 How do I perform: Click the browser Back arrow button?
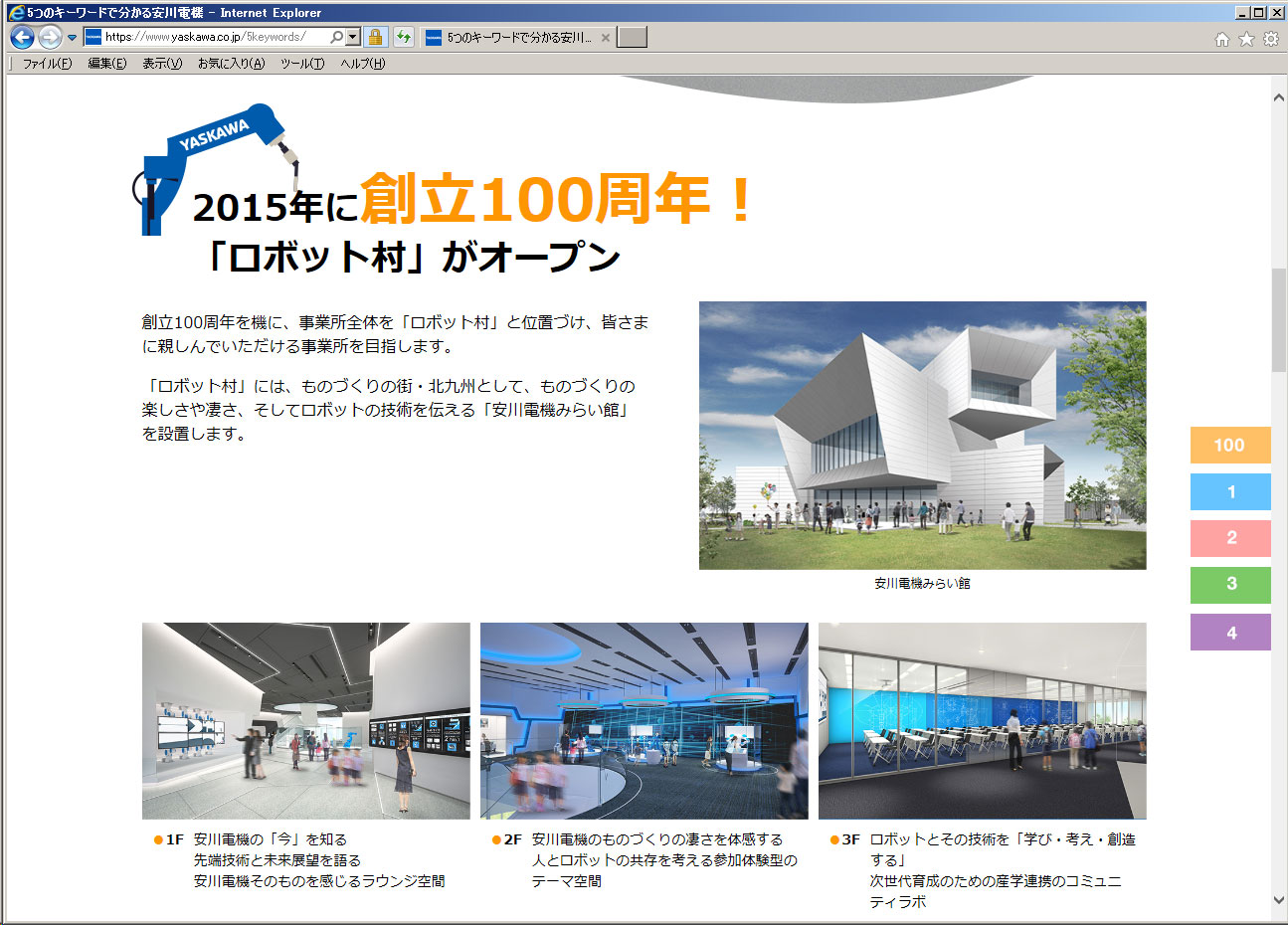[22, 37]
